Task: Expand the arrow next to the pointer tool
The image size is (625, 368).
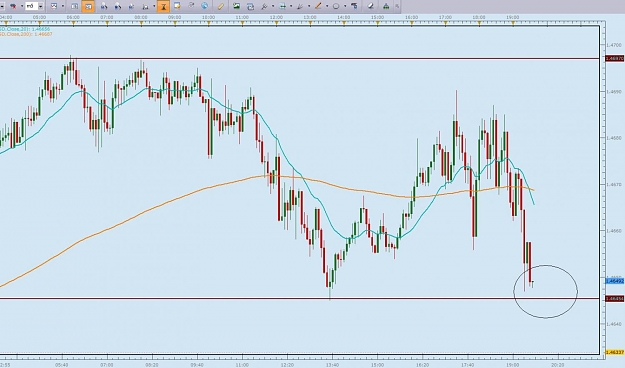Action: [x=273, y=6]
